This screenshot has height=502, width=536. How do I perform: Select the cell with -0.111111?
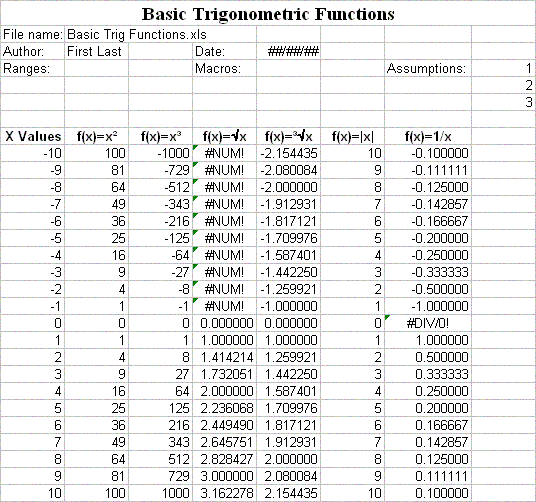point(428,170)
